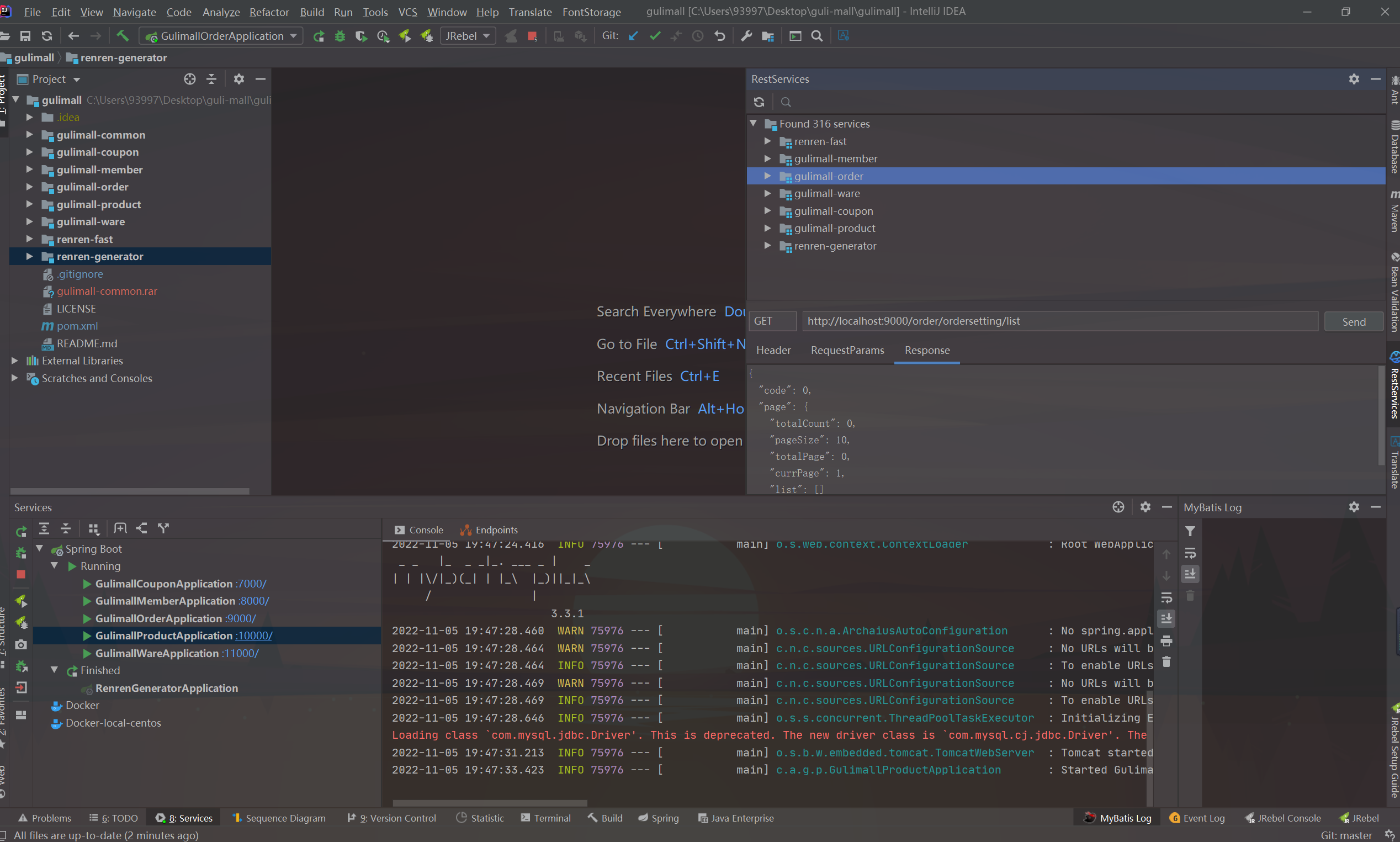Click the Run with Coverage shield icon
Viewport: 1400px width, 842px height.
[362, 36]
